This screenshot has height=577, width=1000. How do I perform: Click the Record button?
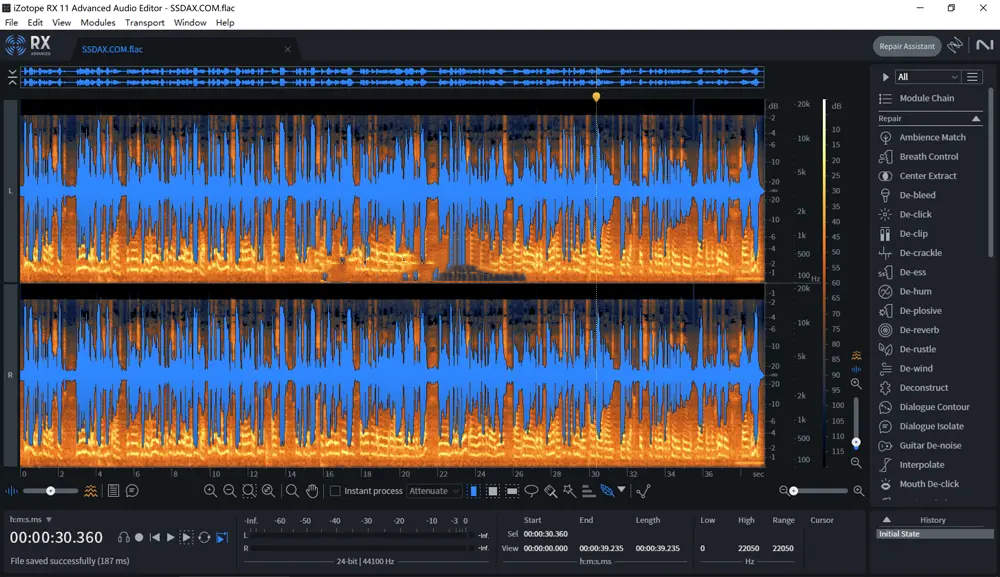pos(139,537)
